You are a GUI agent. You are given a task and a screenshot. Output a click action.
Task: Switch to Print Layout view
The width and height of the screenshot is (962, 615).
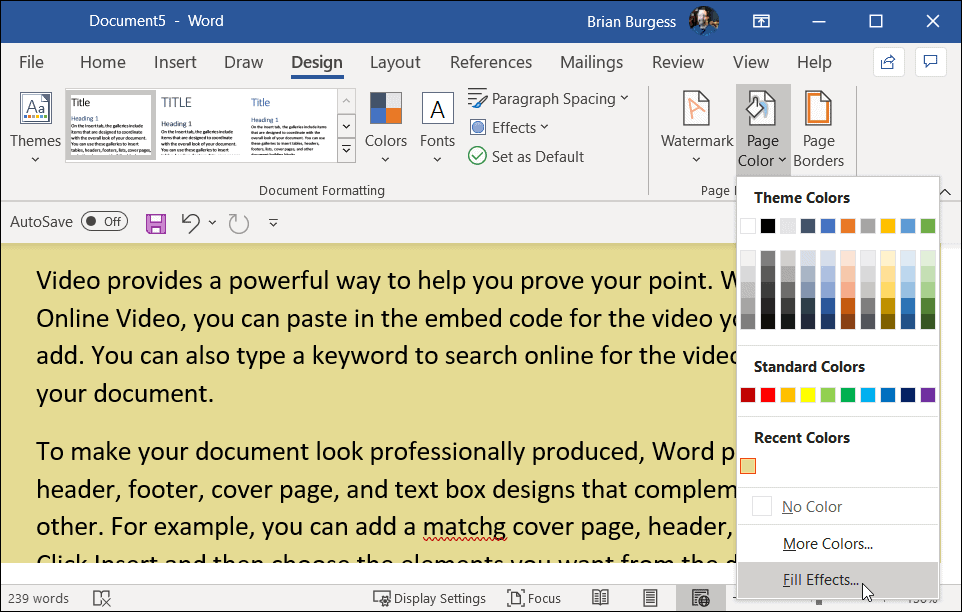(650, 598)
